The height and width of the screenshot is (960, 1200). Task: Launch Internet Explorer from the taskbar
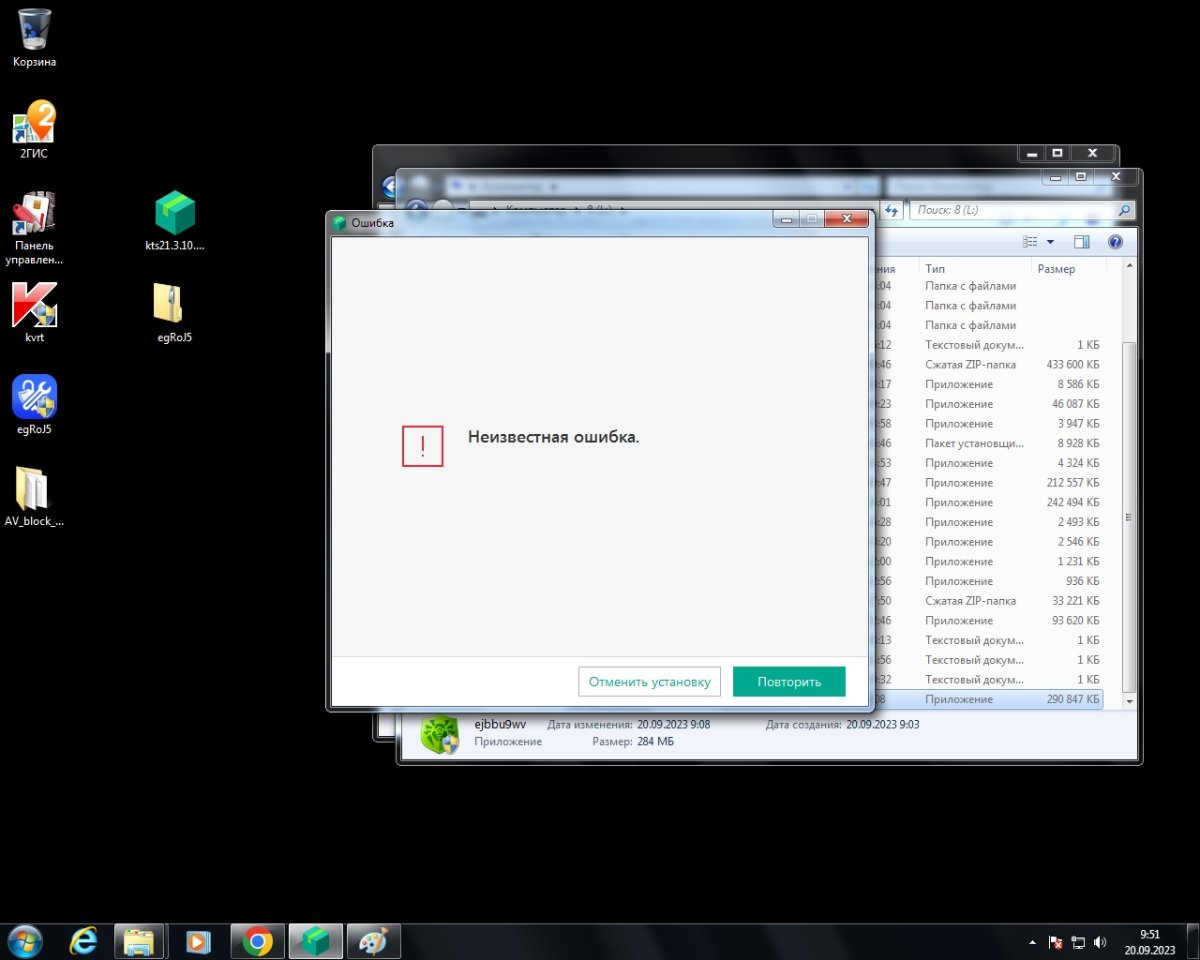84,941
